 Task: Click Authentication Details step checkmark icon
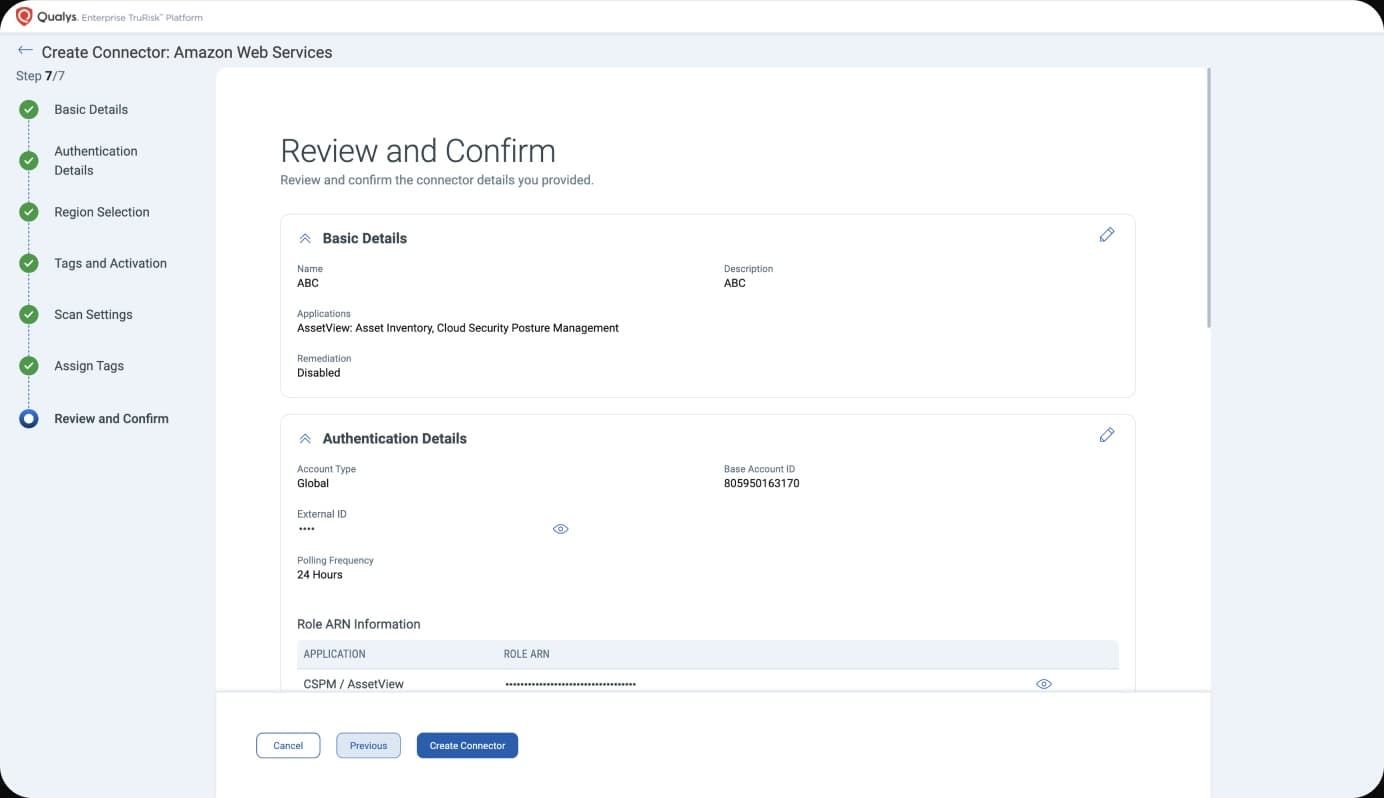click(x=29, y=160)
